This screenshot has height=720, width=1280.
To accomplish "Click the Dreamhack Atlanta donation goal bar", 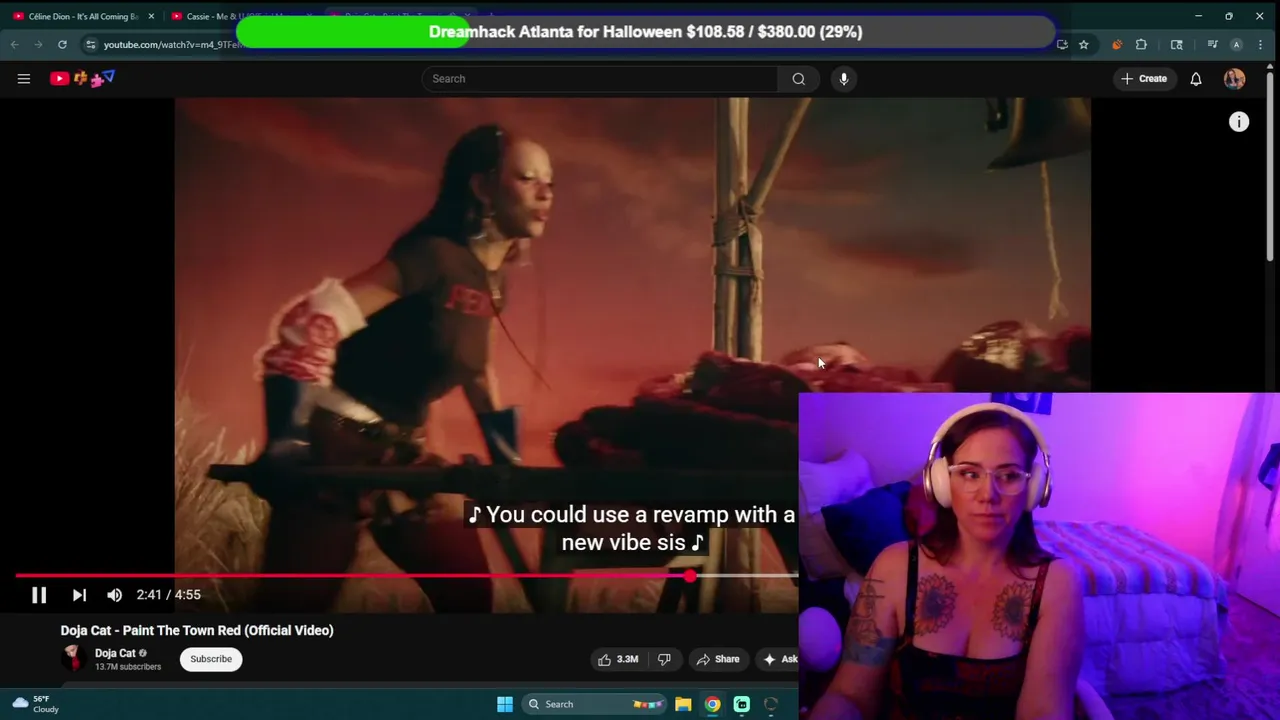I will coord(646,32).
